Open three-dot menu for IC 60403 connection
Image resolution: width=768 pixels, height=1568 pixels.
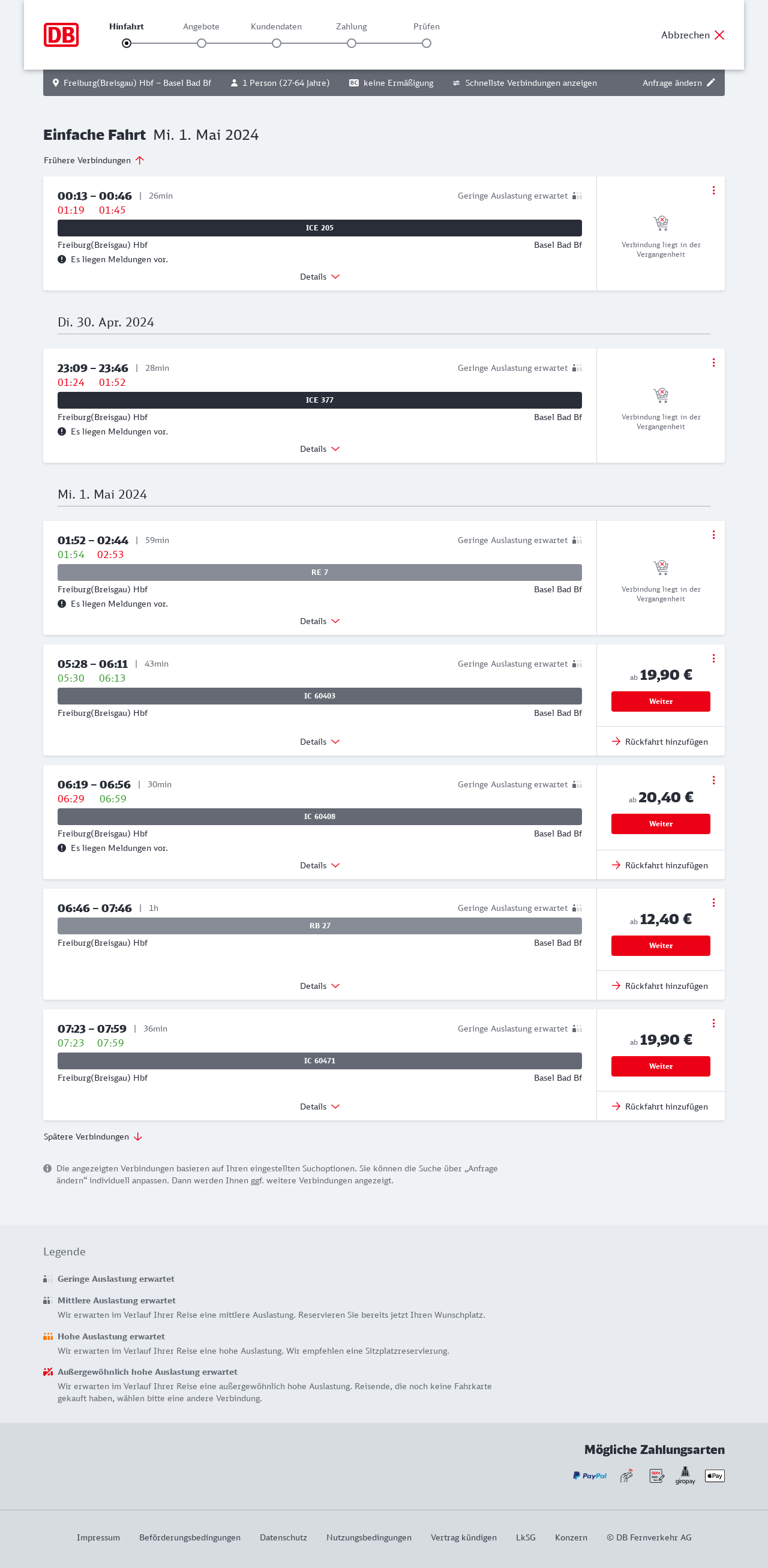[x=713, y=659]
